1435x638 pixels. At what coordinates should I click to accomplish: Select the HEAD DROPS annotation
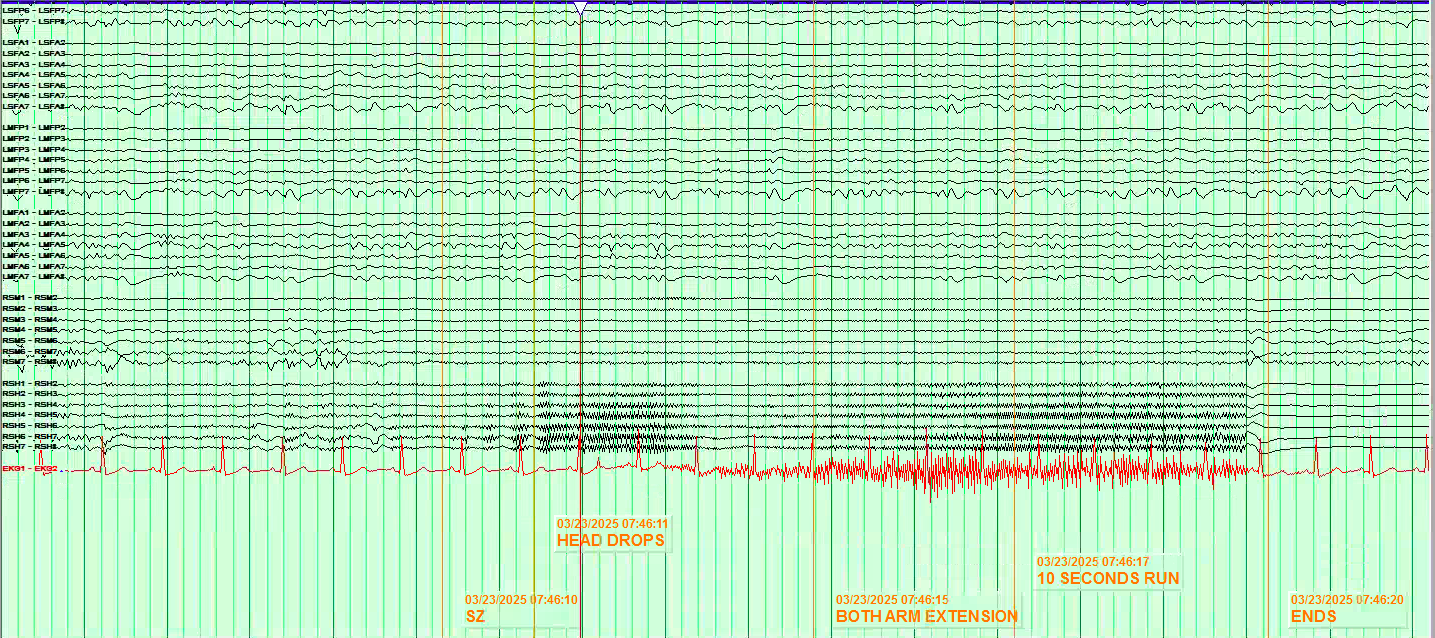pos(611,540)
